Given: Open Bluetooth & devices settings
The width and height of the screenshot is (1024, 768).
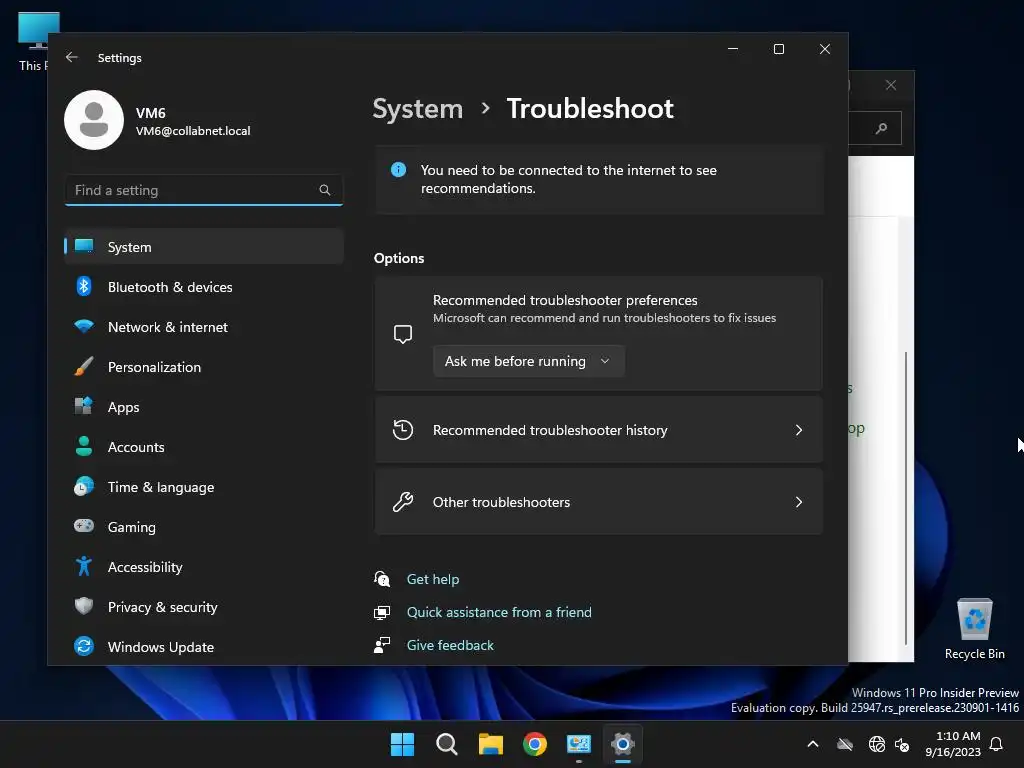Looking at the screenshot, I should [x=204, y=287].
